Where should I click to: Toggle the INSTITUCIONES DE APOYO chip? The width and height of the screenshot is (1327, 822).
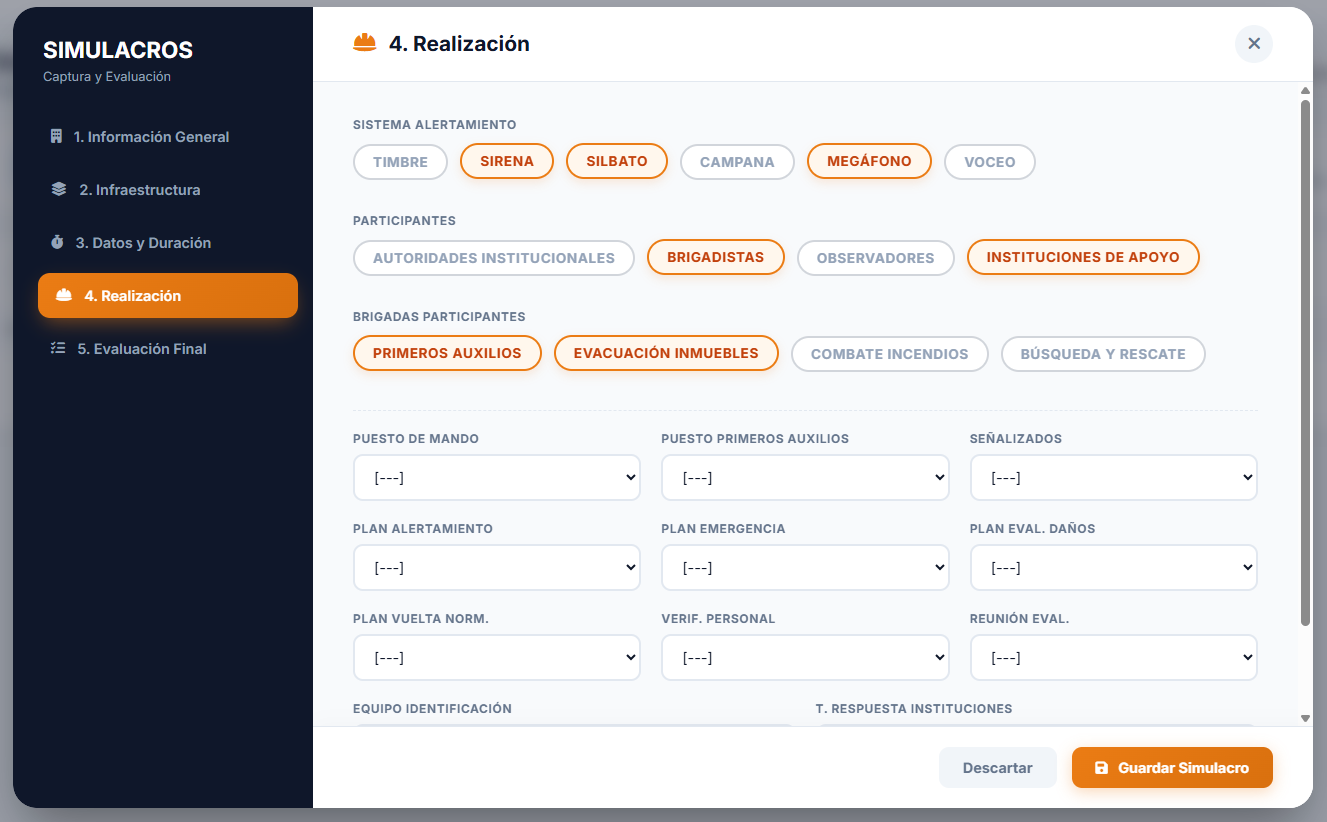(x=1083, y=257)
